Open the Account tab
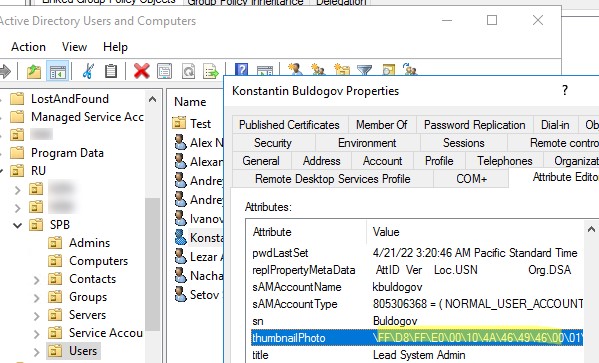The width and height of the screenshot is (599, 363). click(382, 160)
